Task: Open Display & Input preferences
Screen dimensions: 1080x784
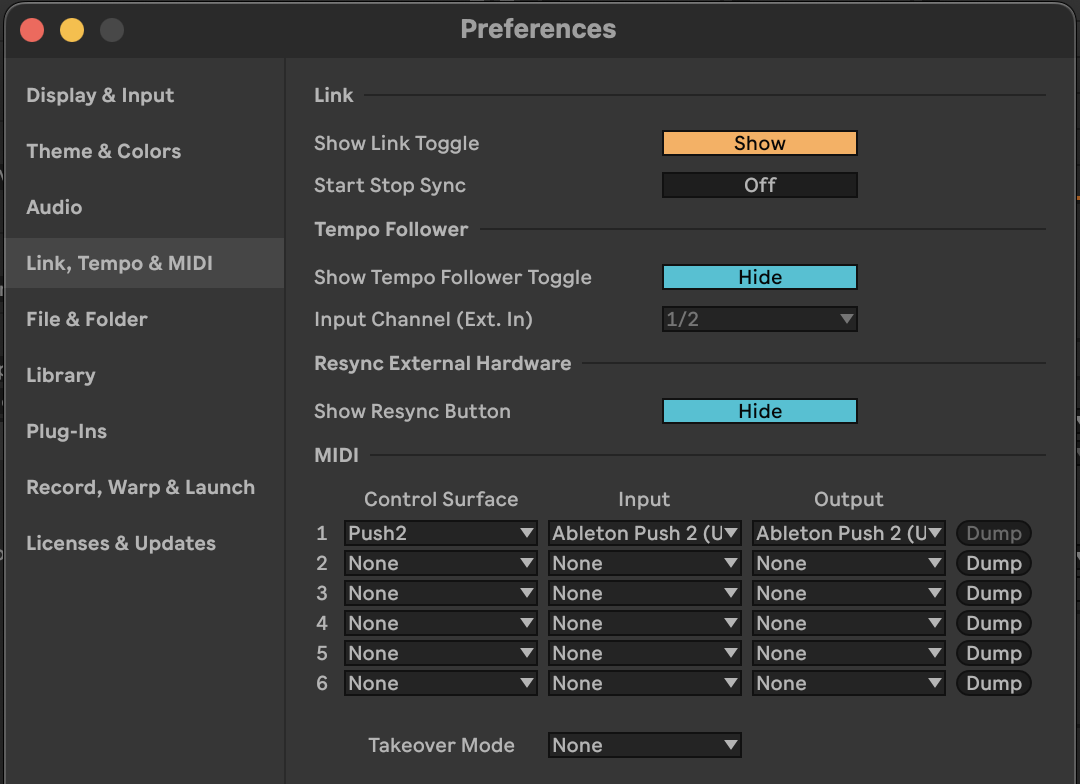Action: [x=99, y=95]
